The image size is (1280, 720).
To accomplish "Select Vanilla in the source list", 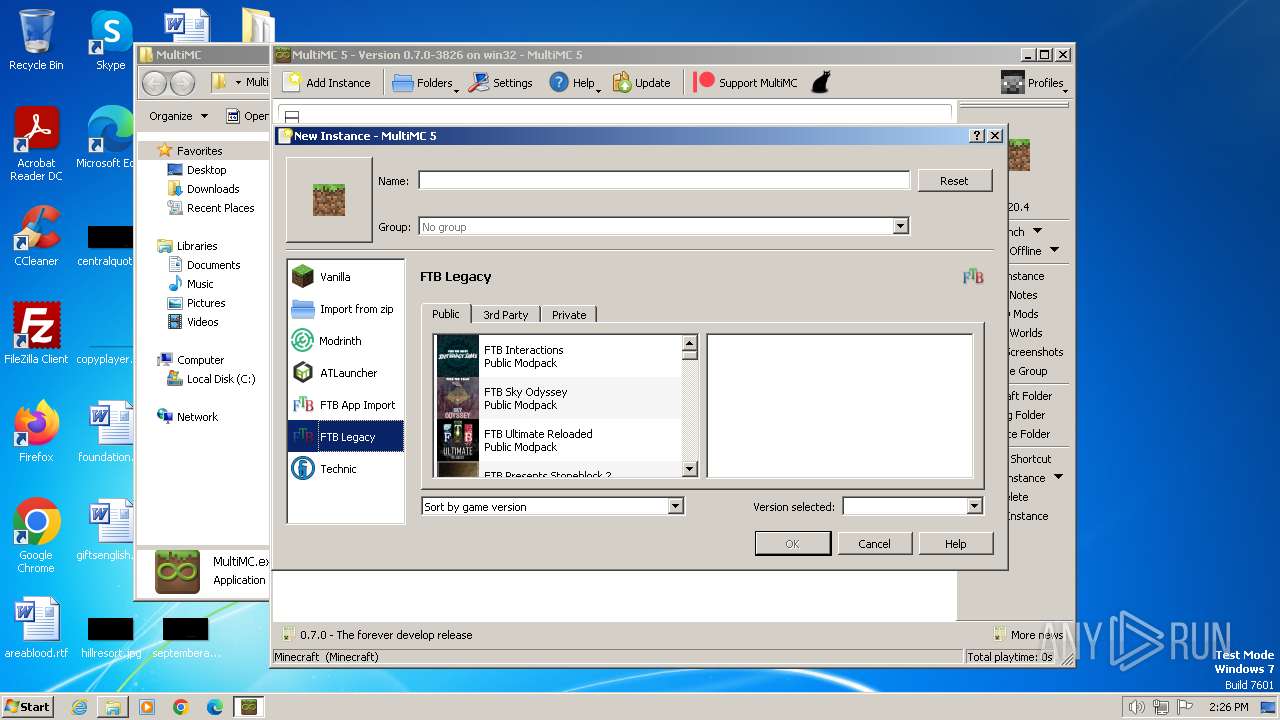I will tap(345, 277).
